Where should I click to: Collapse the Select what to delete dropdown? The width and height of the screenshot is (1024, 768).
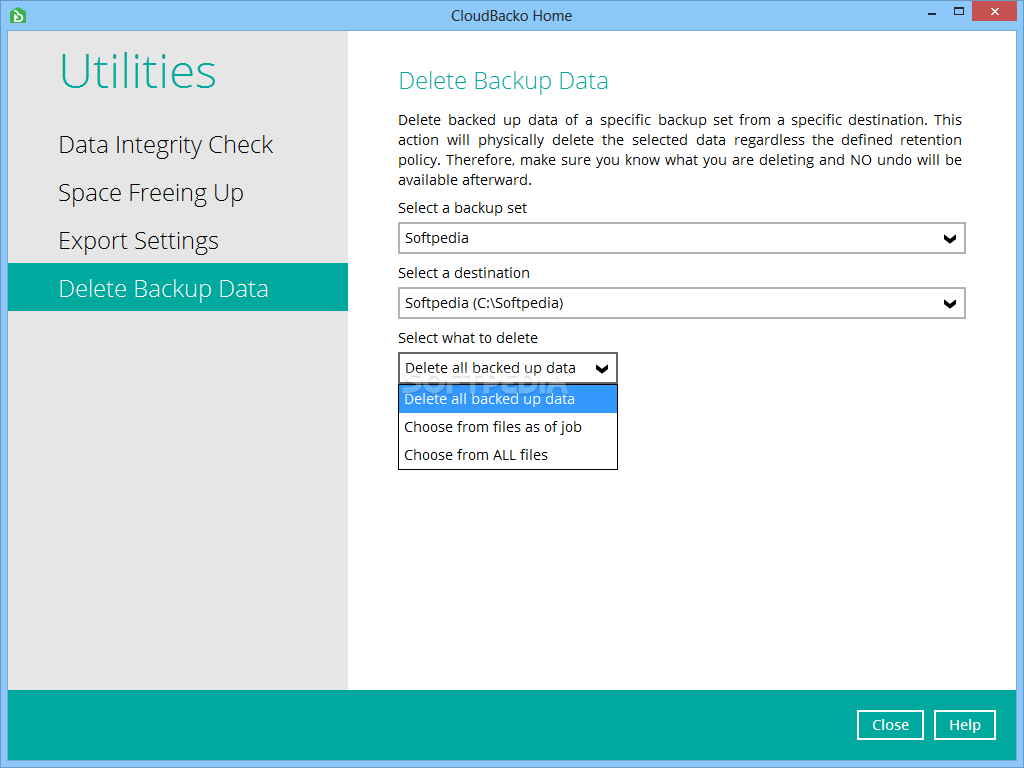click(507, 368)
